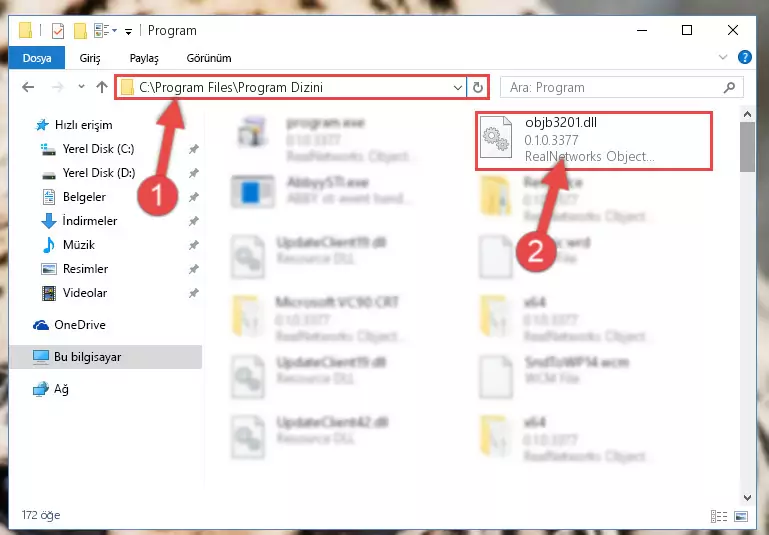
Task: Select OneDrive in navigation pane
Action: pyautogui.click(x=79, y=325)
